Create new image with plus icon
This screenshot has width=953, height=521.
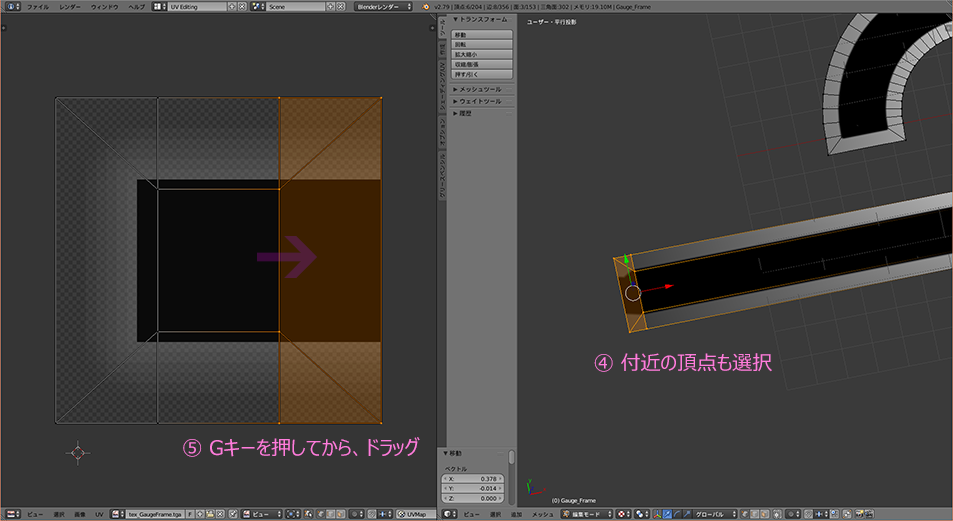coord(200,514)
